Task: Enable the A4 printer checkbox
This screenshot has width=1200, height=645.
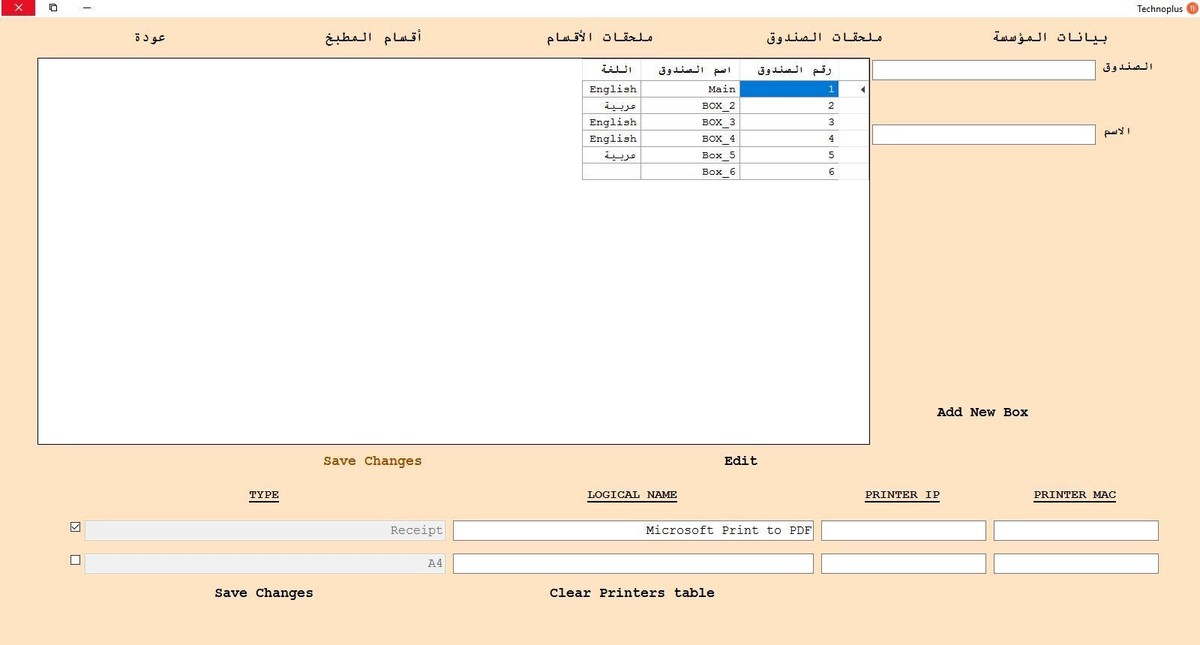Action: [x=75, y=560]
